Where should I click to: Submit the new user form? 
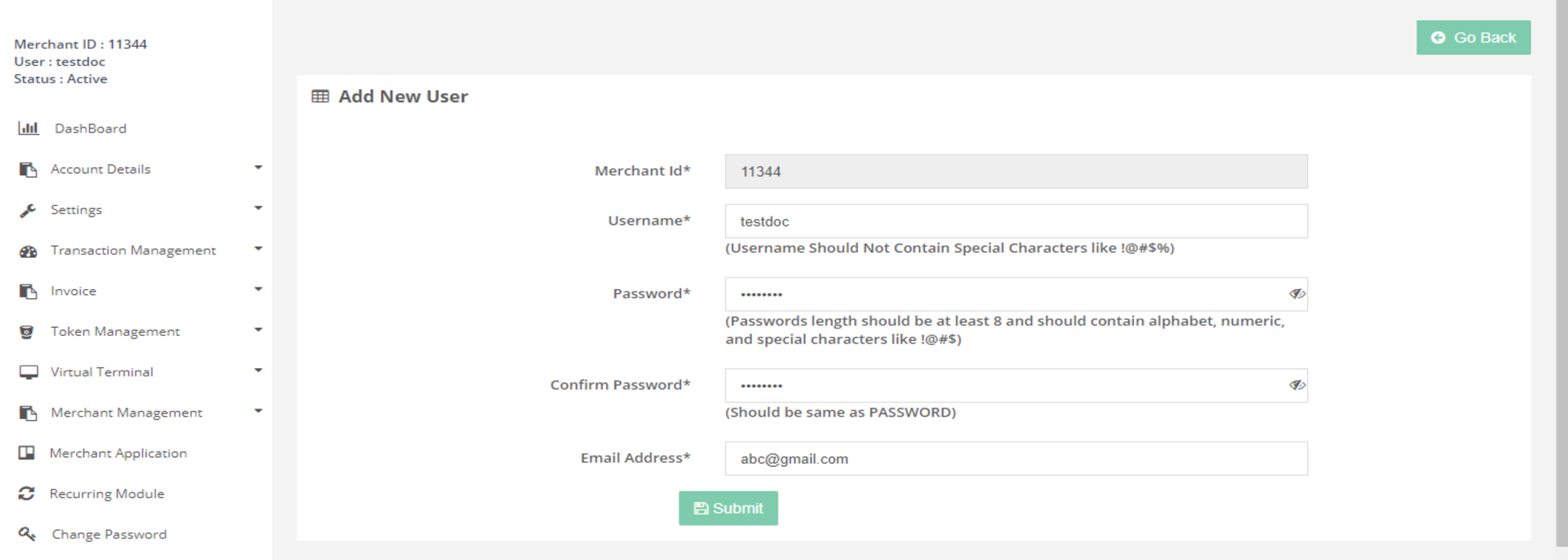(x=728, y=508)
